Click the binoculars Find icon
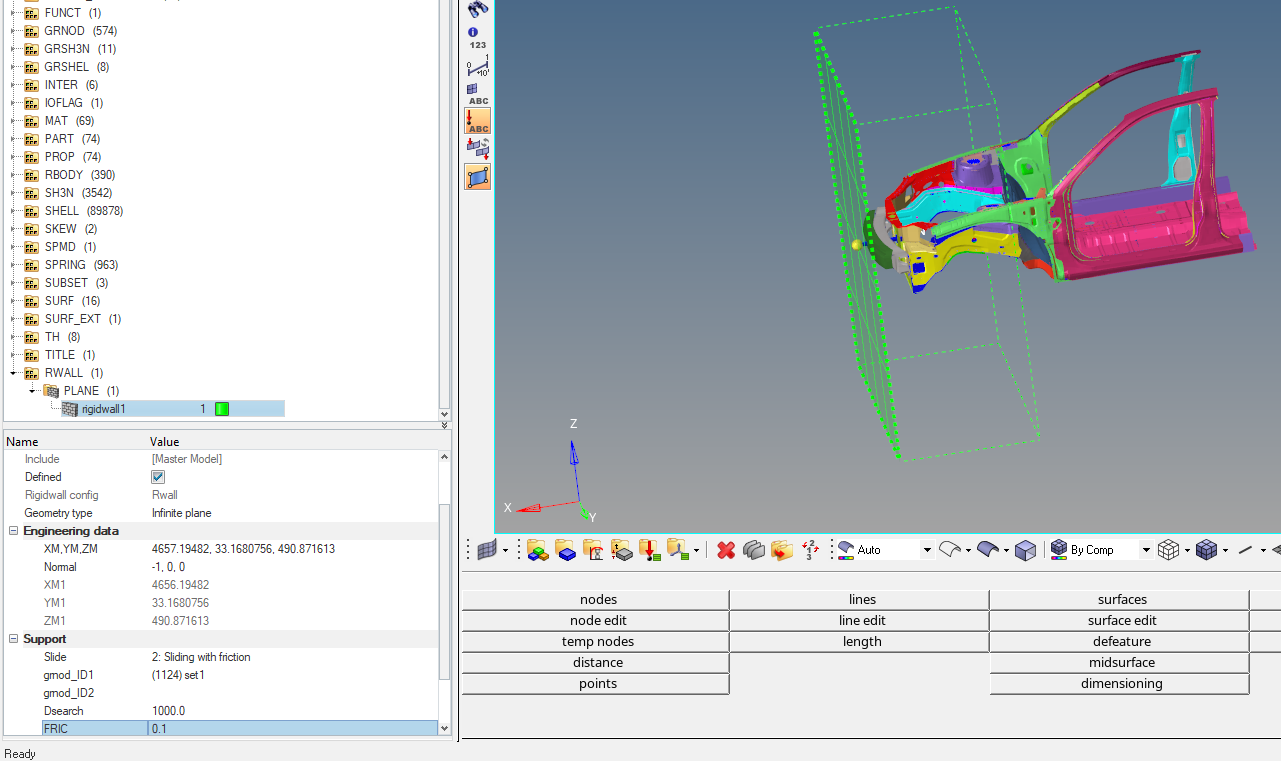 477,9
